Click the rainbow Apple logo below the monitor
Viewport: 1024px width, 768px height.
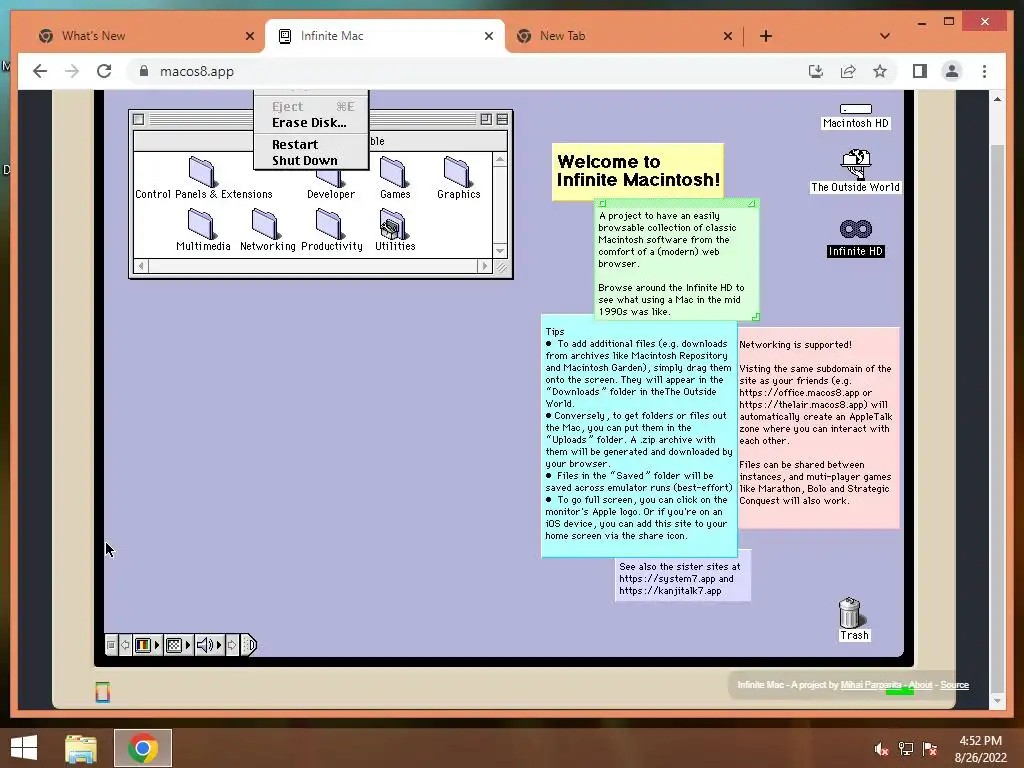[x=103, y=692]
